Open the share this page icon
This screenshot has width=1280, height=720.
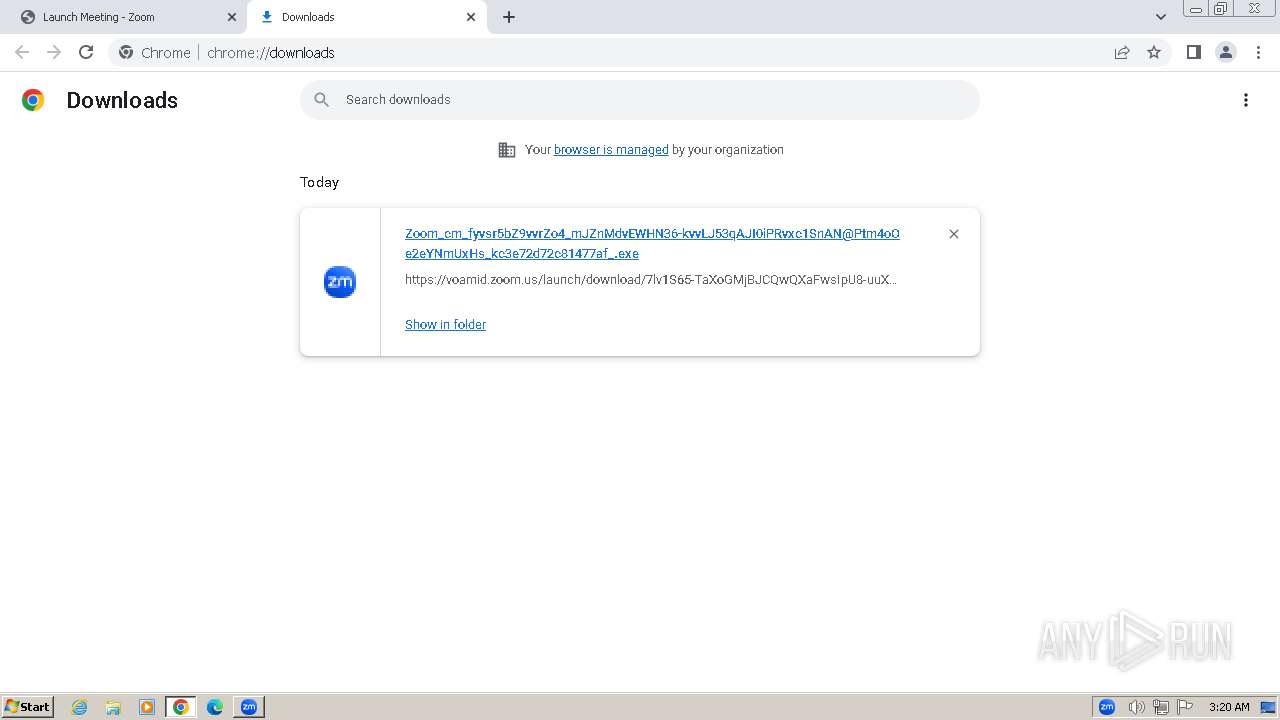[x=1122, y=52]
